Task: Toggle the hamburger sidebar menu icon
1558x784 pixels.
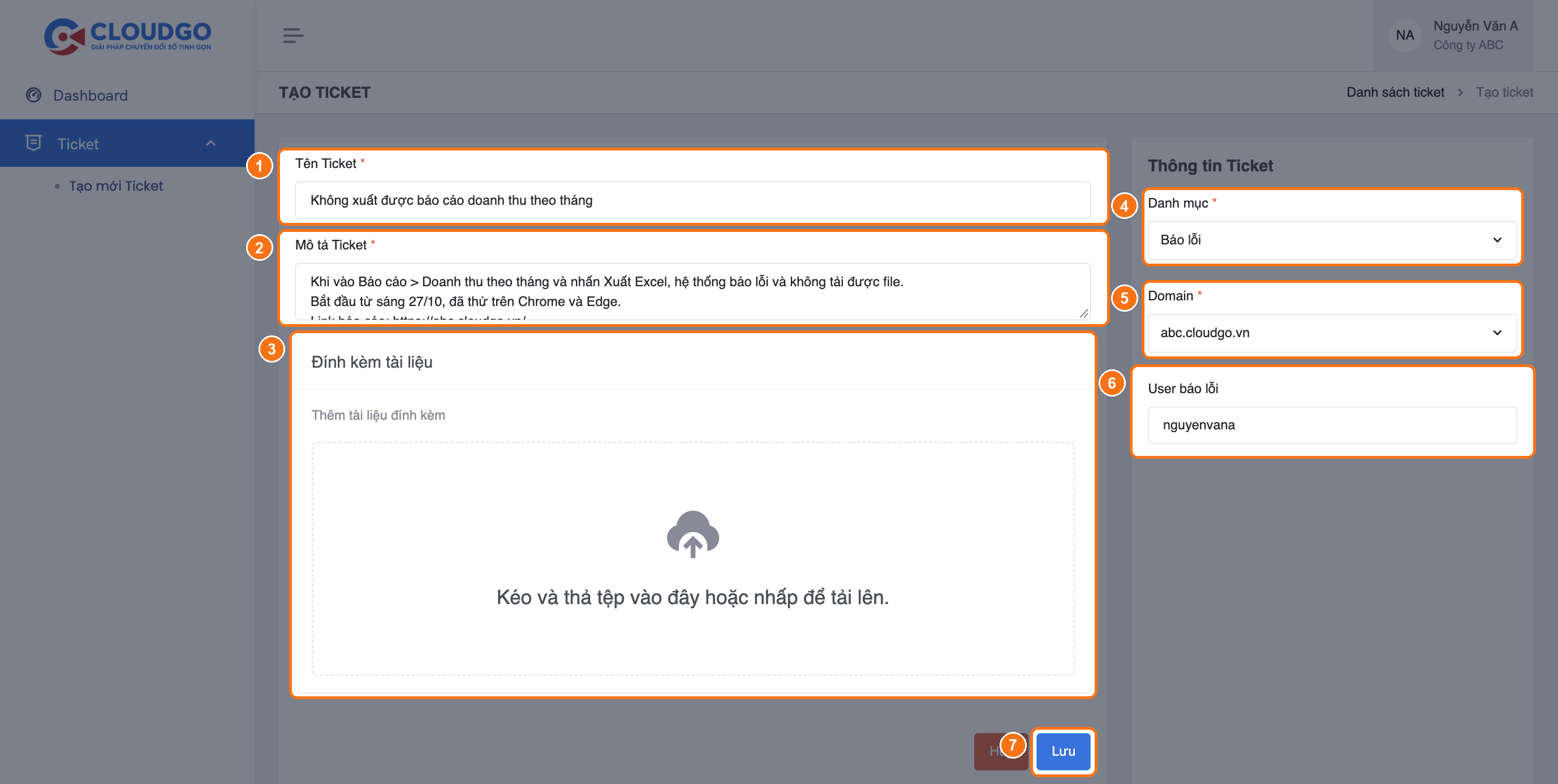Action: 292,36
